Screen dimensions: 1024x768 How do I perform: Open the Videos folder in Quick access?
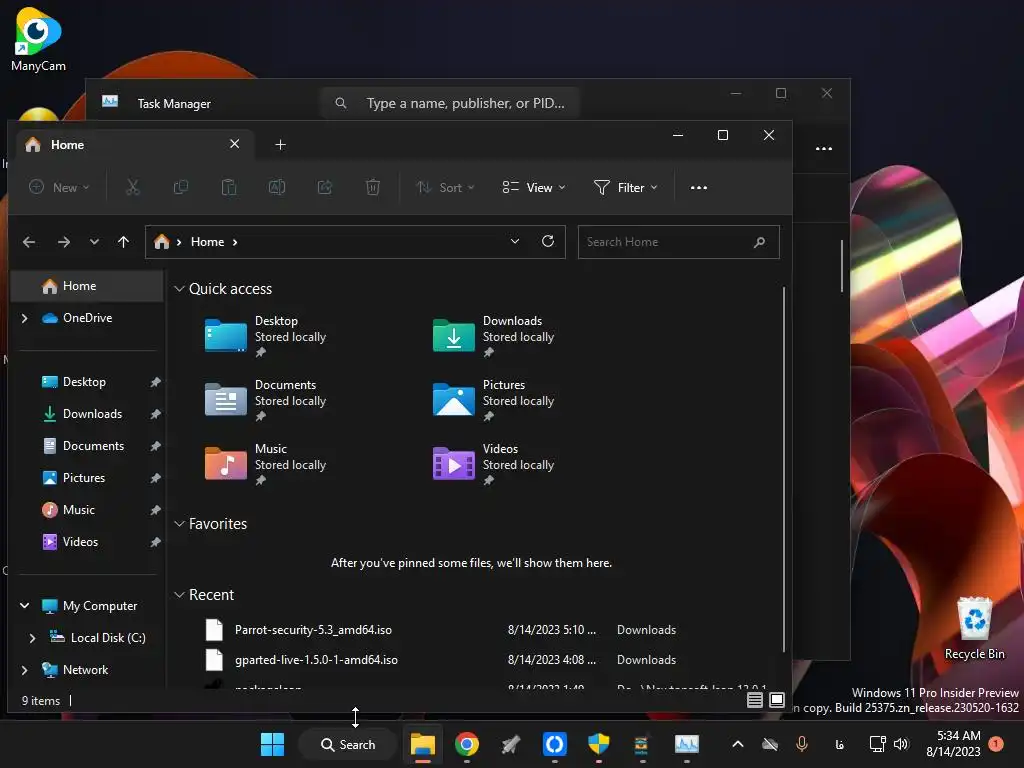click(494, 464)
